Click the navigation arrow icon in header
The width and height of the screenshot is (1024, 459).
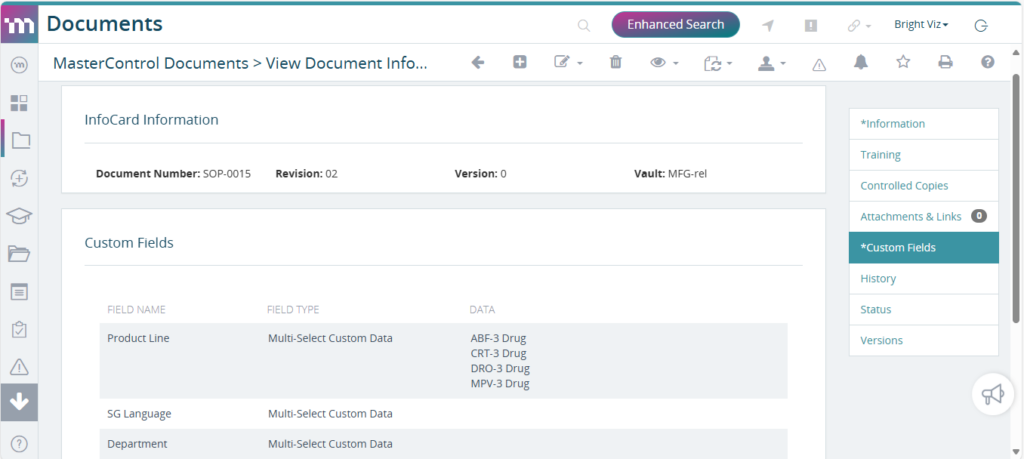(769, 25)
